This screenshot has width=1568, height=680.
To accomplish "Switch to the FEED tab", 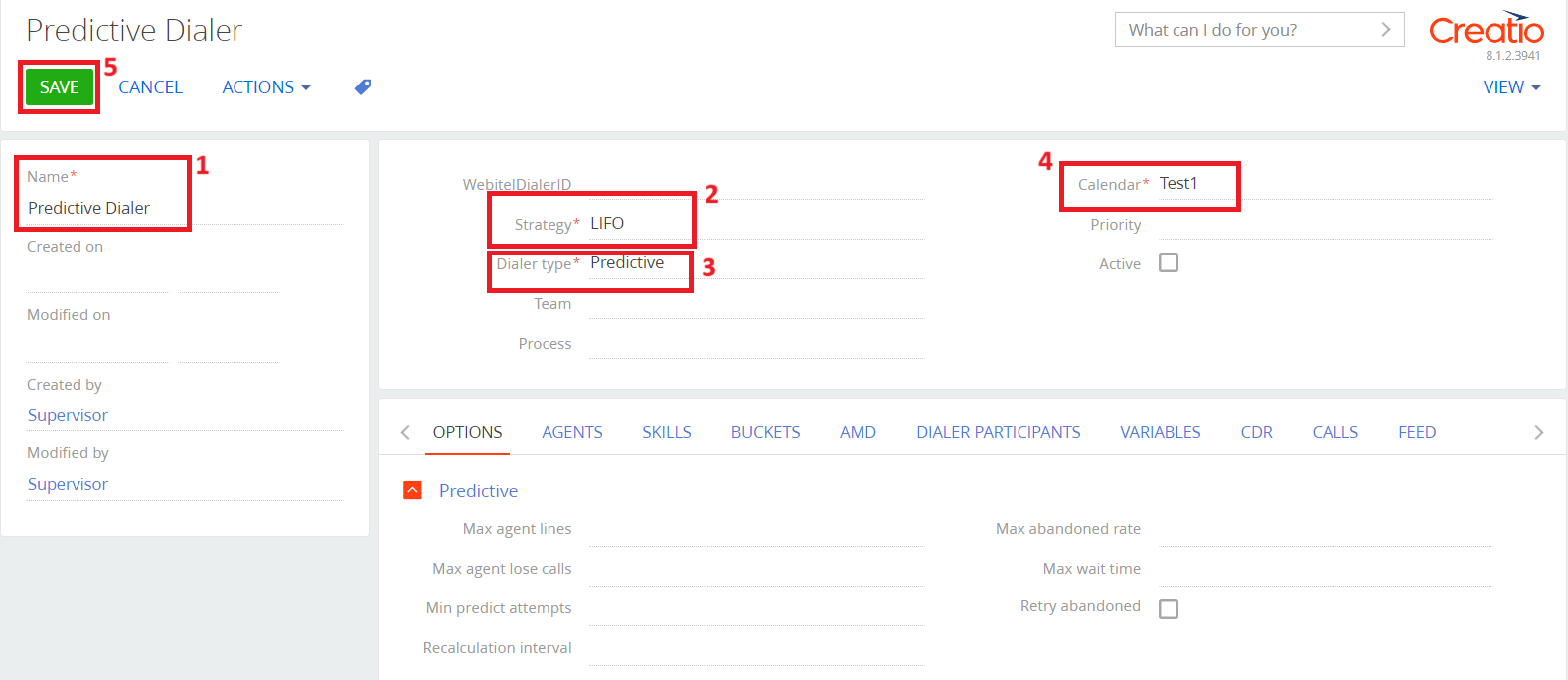I will pyautogui.click(x=1417, y=432).
